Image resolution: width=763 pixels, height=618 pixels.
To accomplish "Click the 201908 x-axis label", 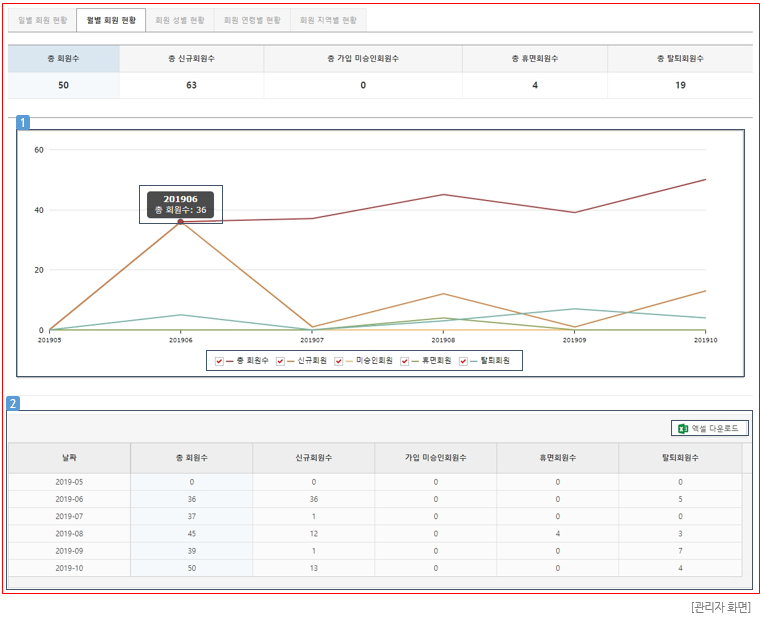I will pos(443,340).
